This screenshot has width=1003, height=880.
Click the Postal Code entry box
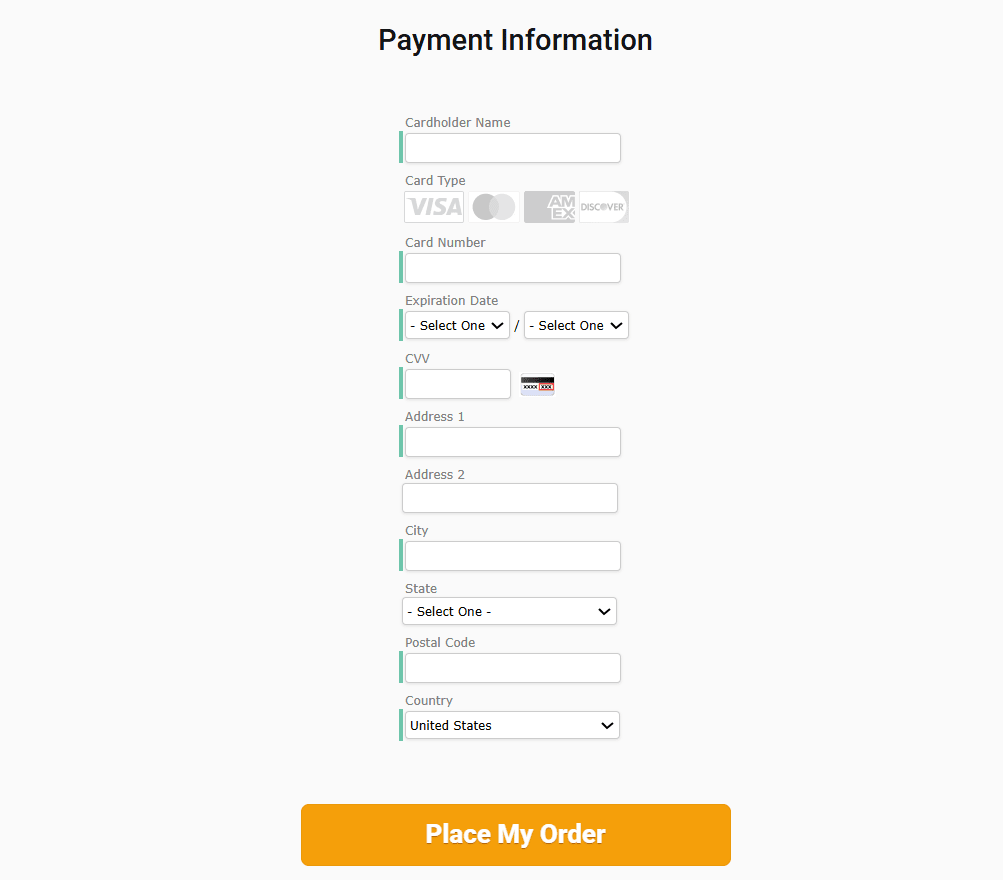coord(512,667)
